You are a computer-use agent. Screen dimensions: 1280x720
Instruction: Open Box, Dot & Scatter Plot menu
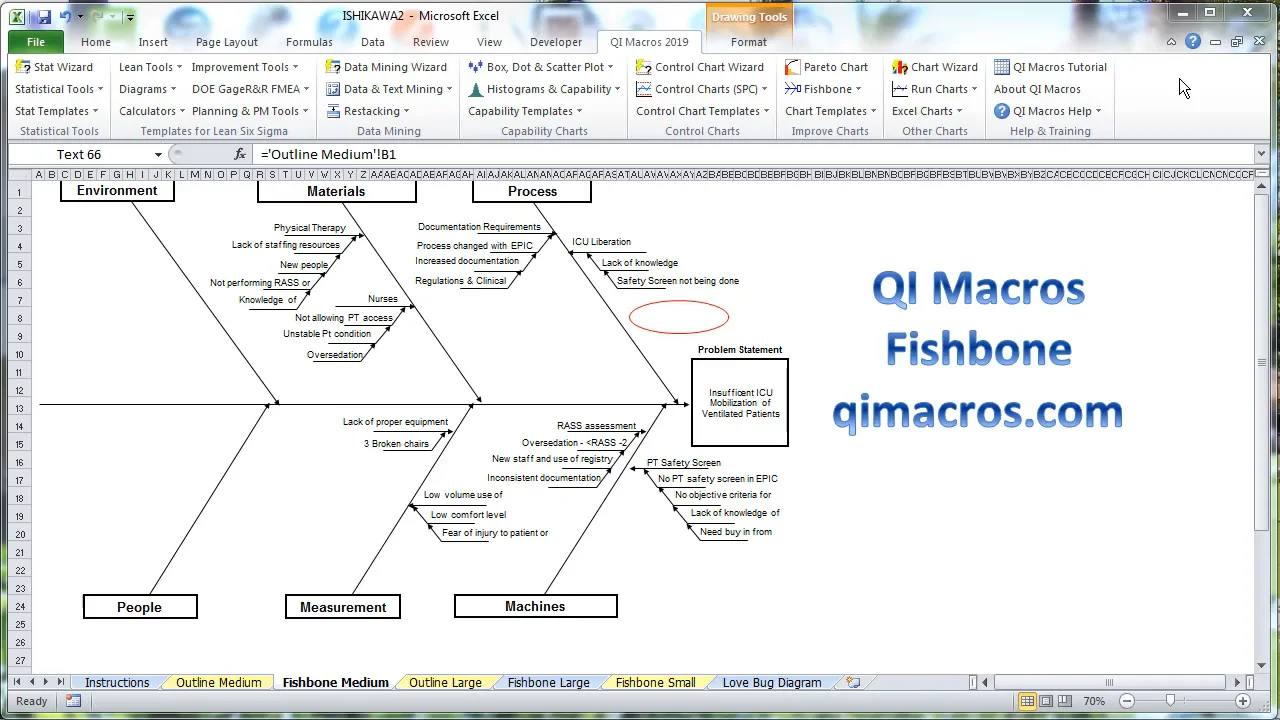(541, 67)
